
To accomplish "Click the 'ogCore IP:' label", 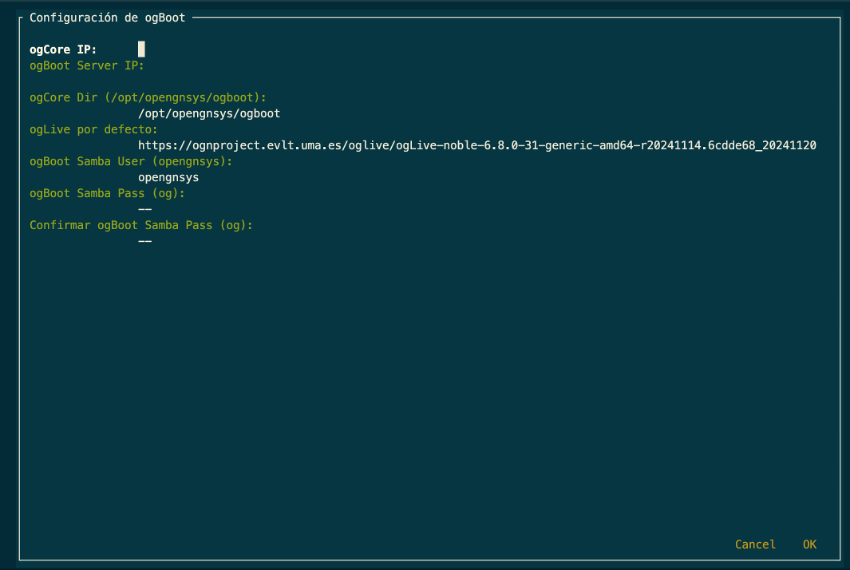I will pyautogui.click(x=63, y=49).
